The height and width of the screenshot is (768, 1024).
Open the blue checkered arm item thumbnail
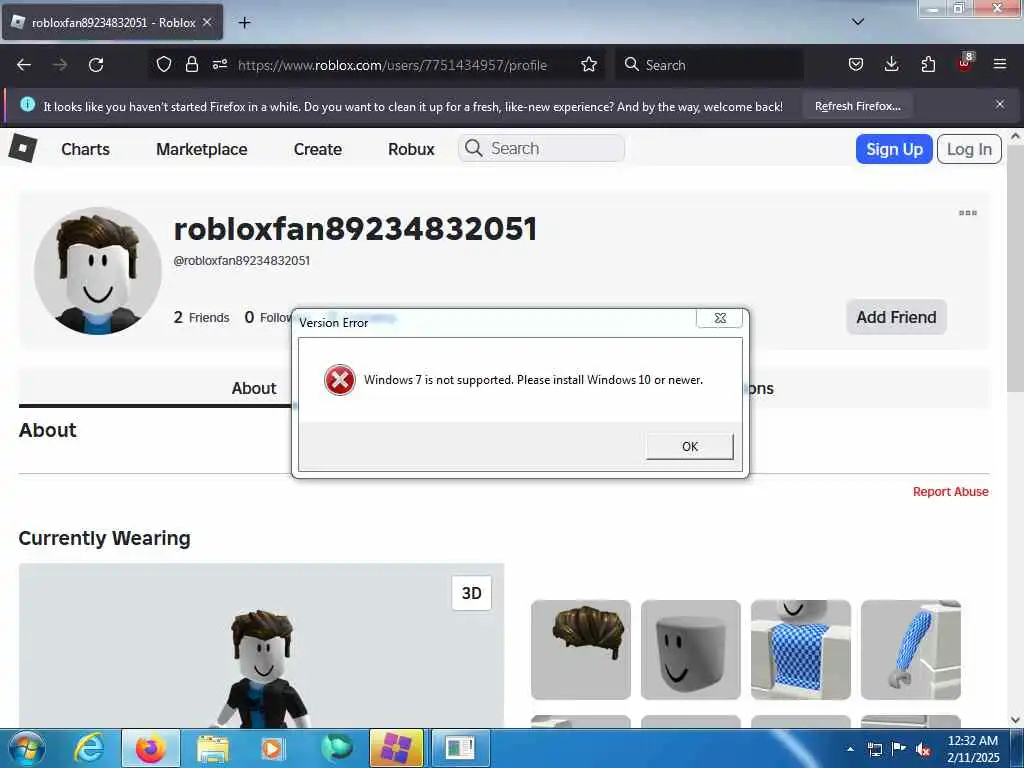pos(910,650)
